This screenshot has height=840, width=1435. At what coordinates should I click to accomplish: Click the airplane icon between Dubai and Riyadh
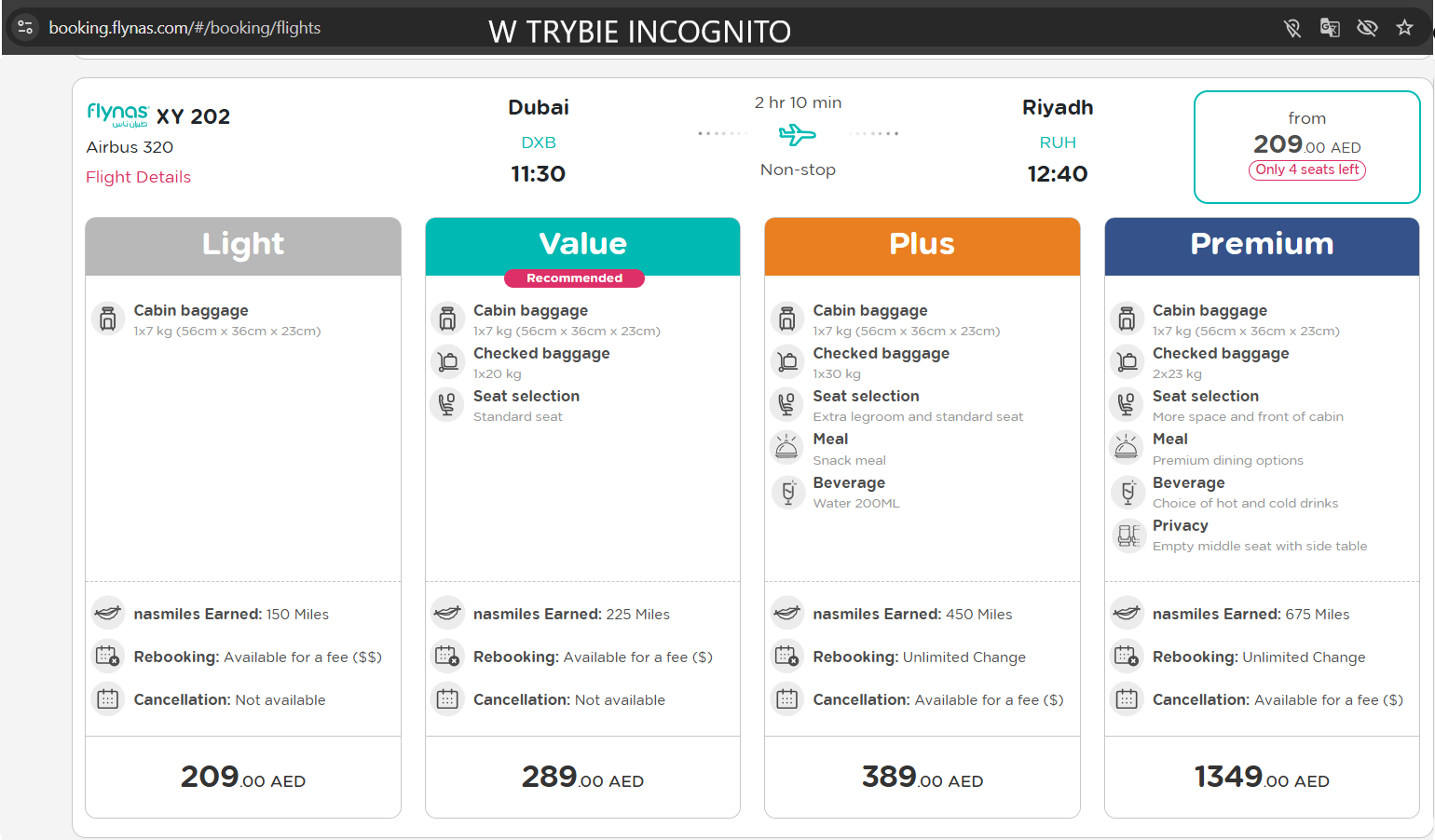[x=798, y=135]
